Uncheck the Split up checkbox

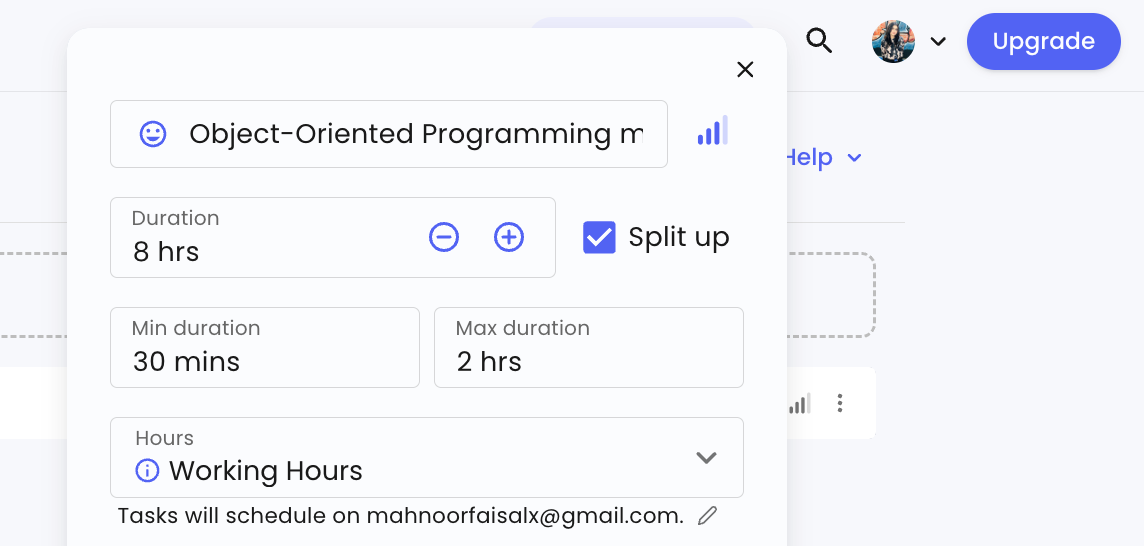(x=599, y=237)
